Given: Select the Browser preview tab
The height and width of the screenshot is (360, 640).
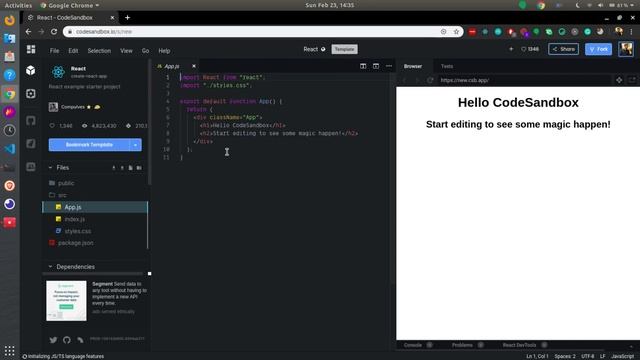Looking at the screenshot, I should tap(413, 66).
